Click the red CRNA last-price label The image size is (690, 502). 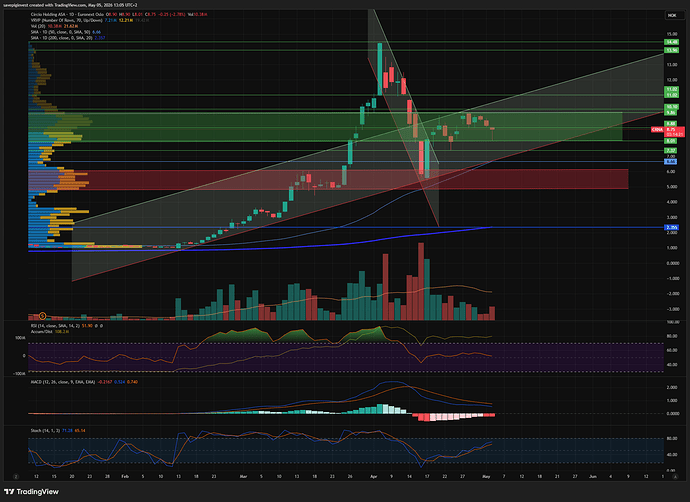[668, 130]
